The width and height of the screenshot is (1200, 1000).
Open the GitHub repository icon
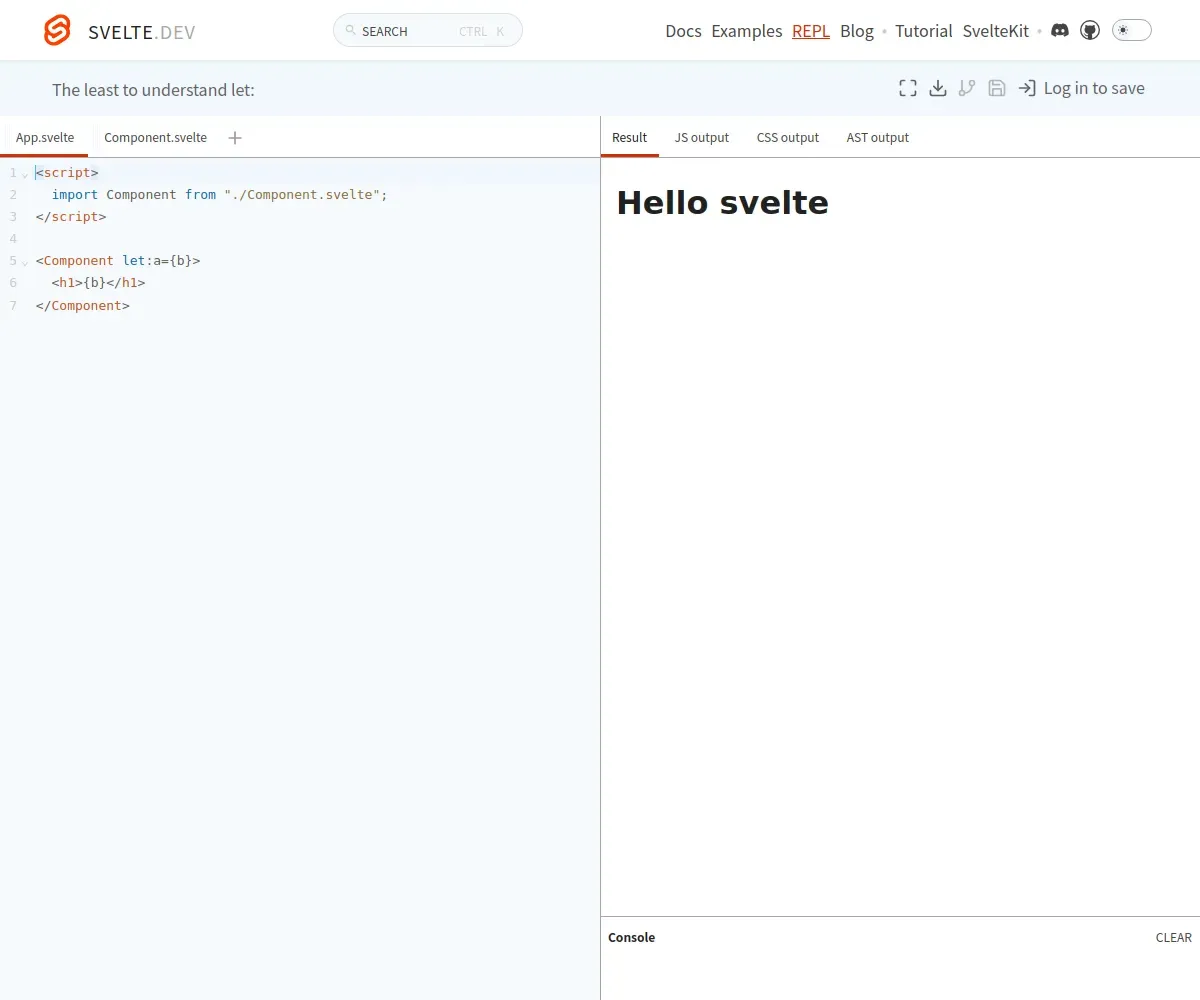pyautogui.click(x=1090, y=31)
